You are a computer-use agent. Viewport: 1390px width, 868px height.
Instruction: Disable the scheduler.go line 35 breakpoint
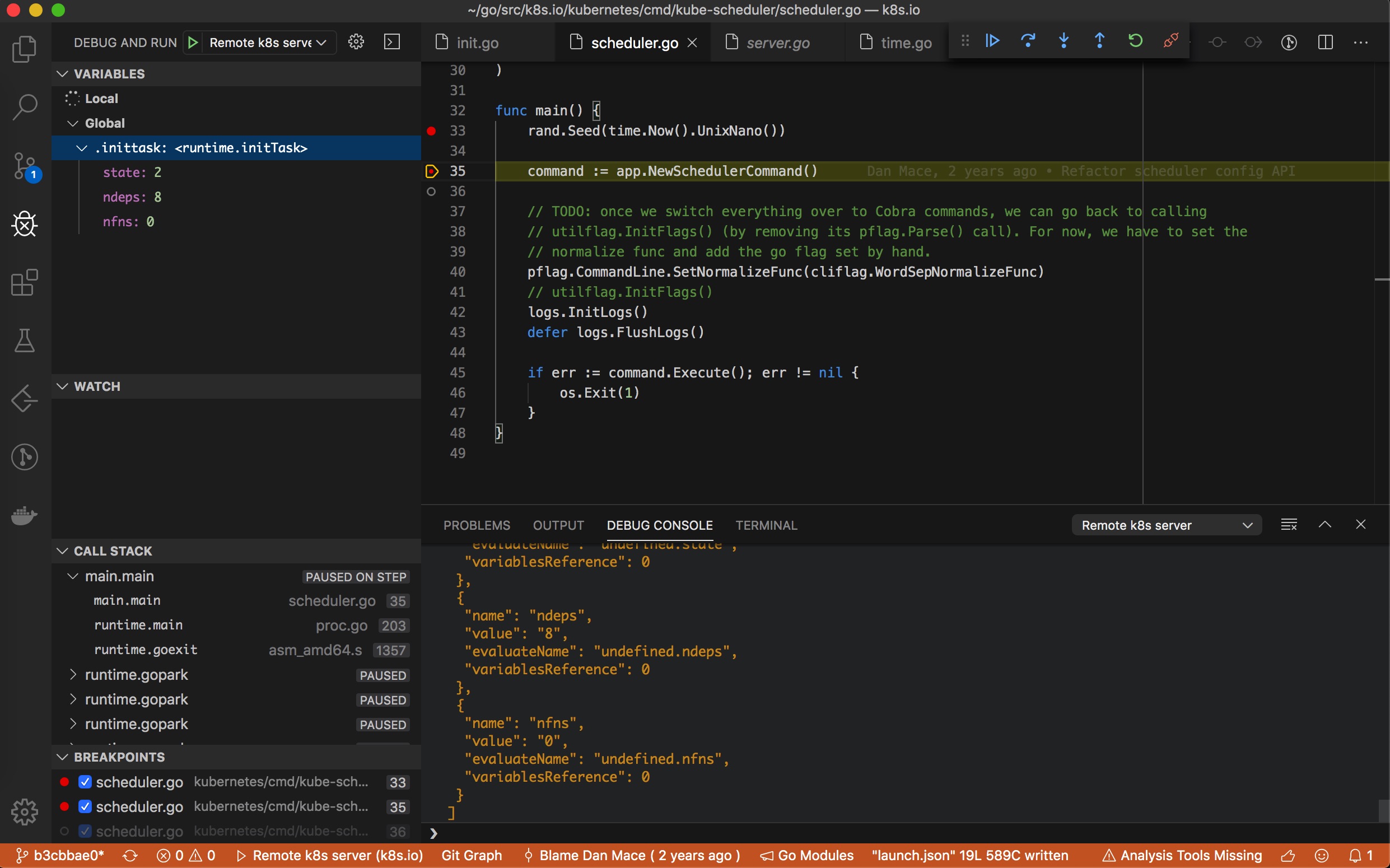[x=85, y=806]
